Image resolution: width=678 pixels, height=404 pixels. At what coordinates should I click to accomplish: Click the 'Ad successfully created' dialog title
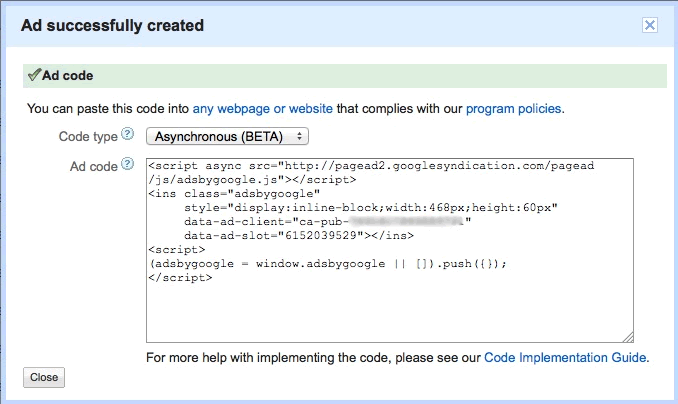tap(113, 25)
